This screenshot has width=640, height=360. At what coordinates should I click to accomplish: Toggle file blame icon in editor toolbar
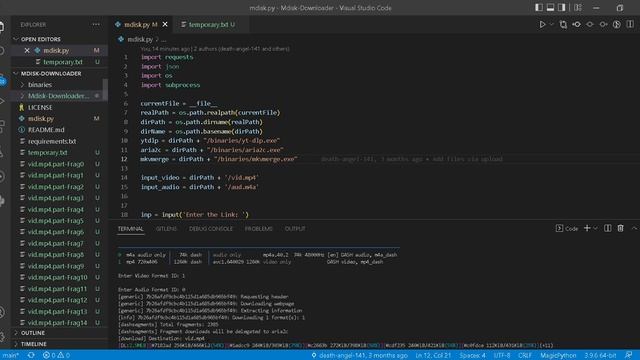click(617, 24)
